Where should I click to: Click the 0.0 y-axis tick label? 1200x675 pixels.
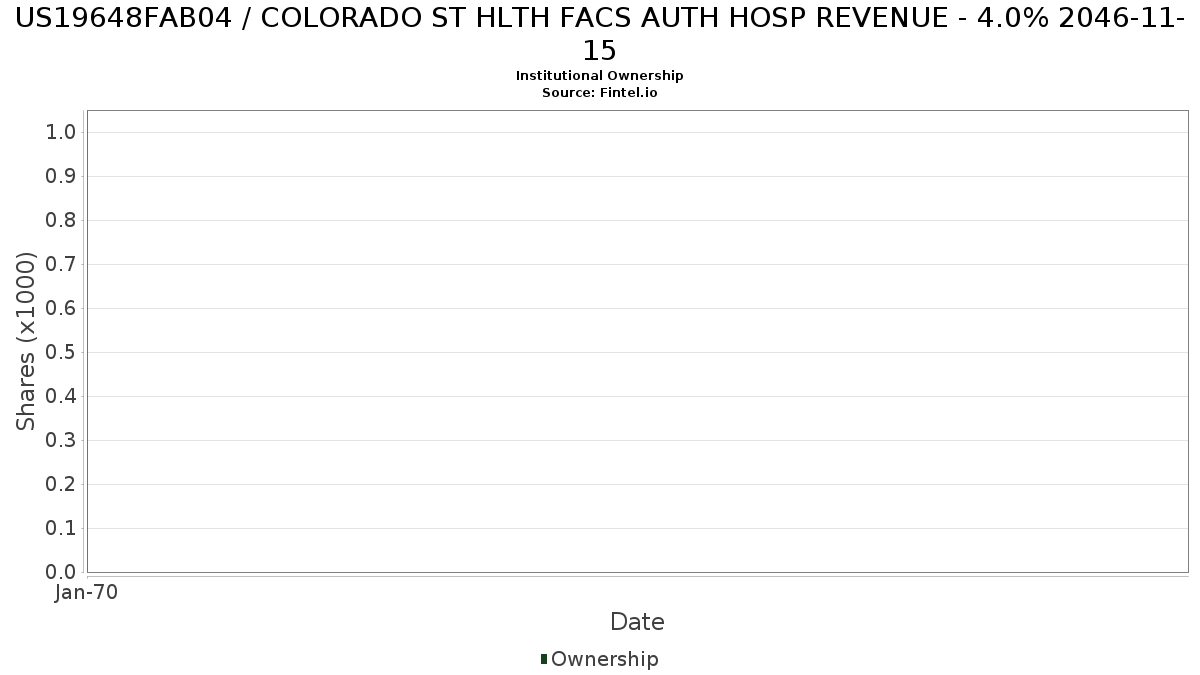pos(61,572)
